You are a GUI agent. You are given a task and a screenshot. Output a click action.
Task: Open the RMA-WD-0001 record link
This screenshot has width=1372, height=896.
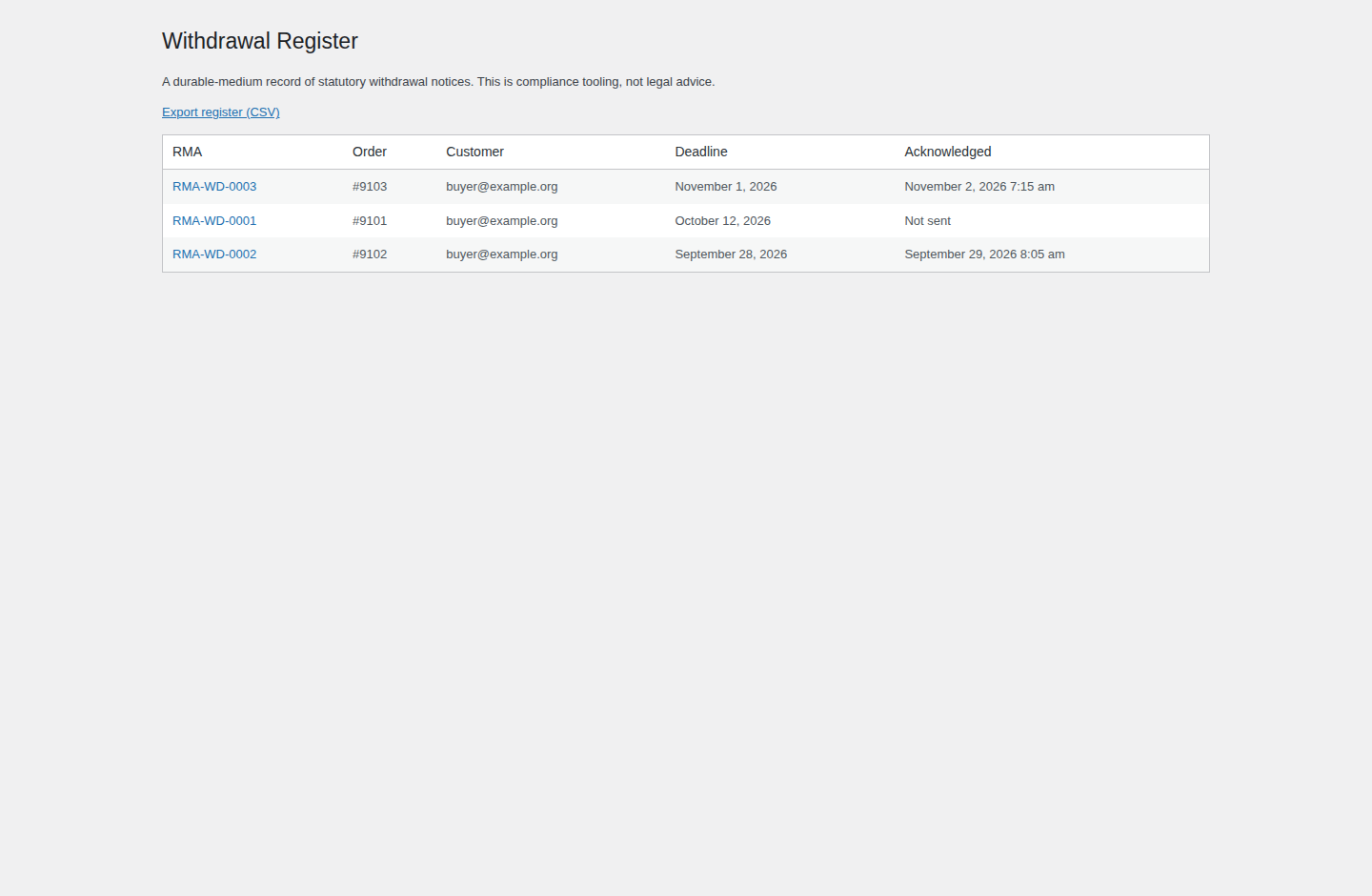coord(214,221)
